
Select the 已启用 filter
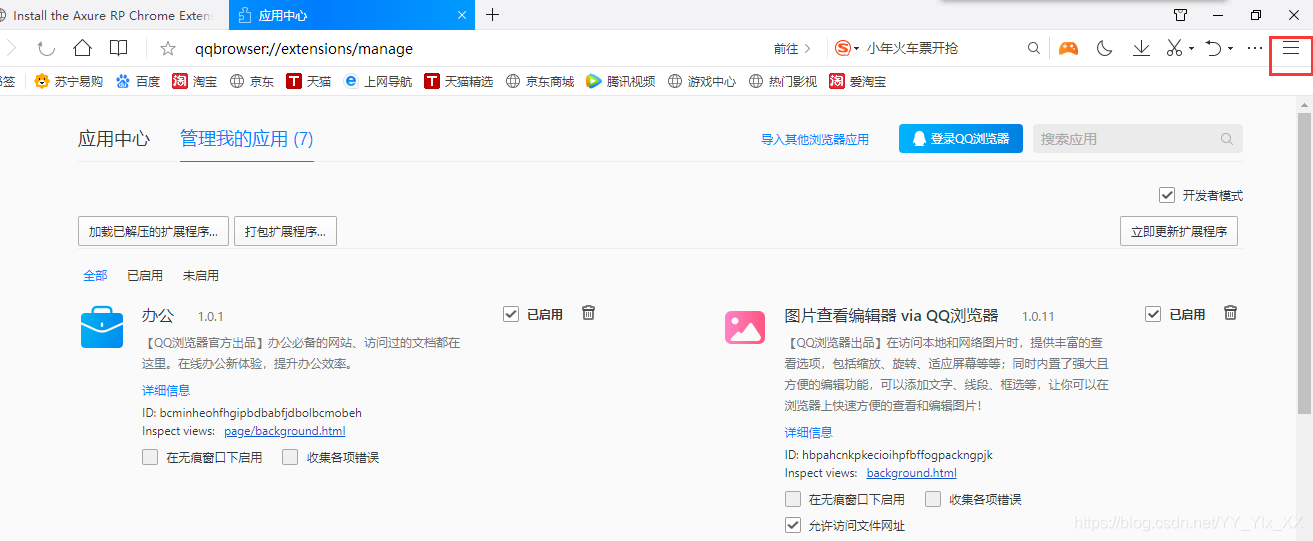click(145, 275)
